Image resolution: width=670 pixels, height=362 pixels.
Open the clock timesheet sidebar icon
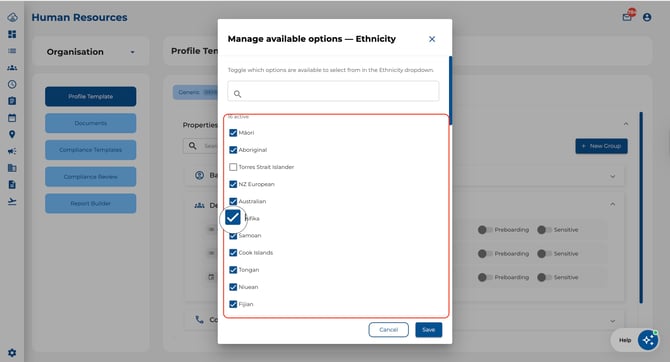pyautogui.click(x=12, y=84)
